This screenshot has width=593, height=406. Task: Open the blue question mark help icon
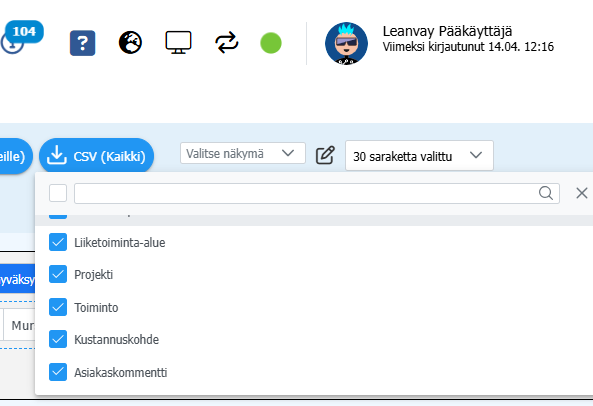[x=82, y=43]
